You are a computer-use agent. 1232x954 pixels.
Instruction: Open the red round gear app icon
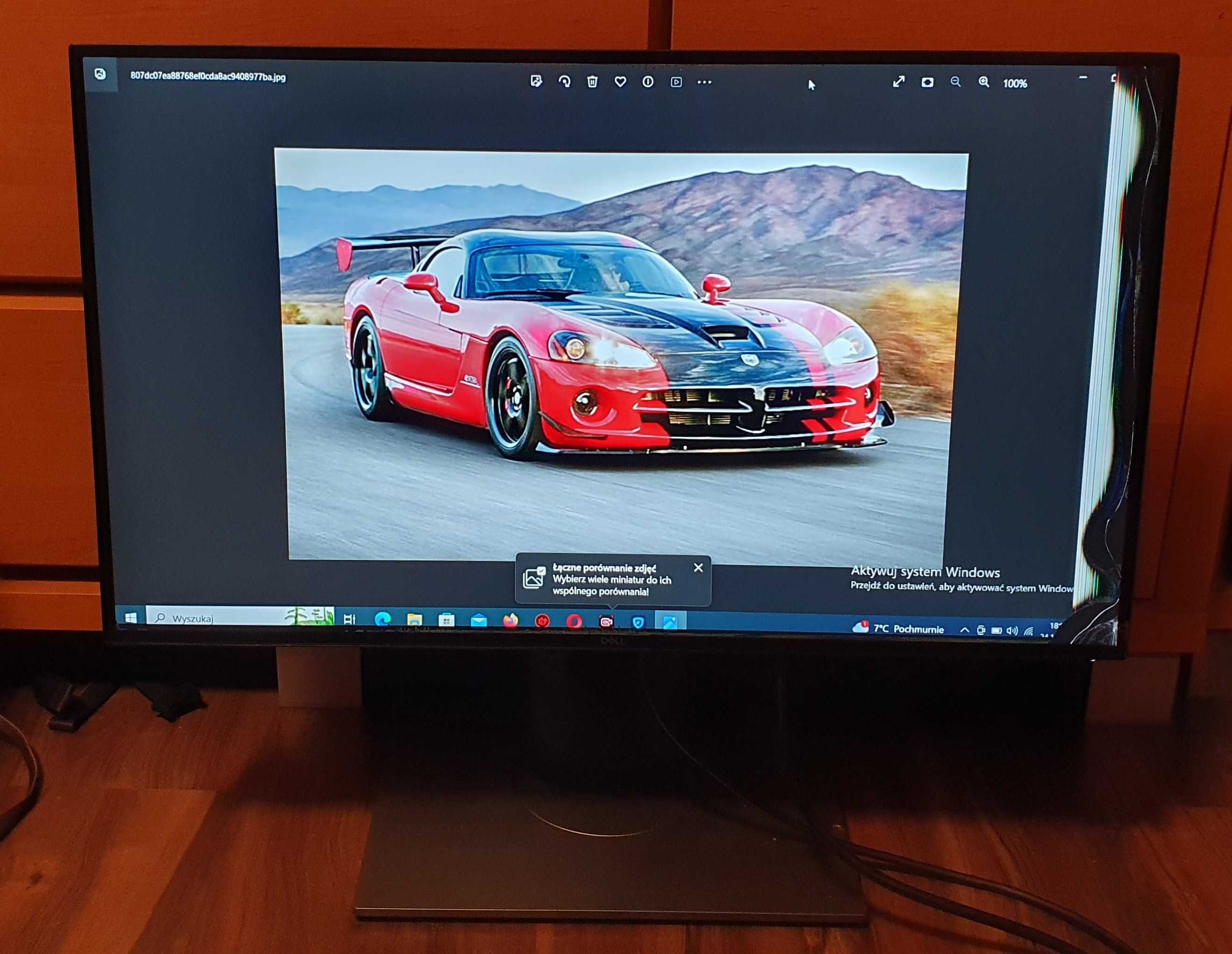(543, 621)
